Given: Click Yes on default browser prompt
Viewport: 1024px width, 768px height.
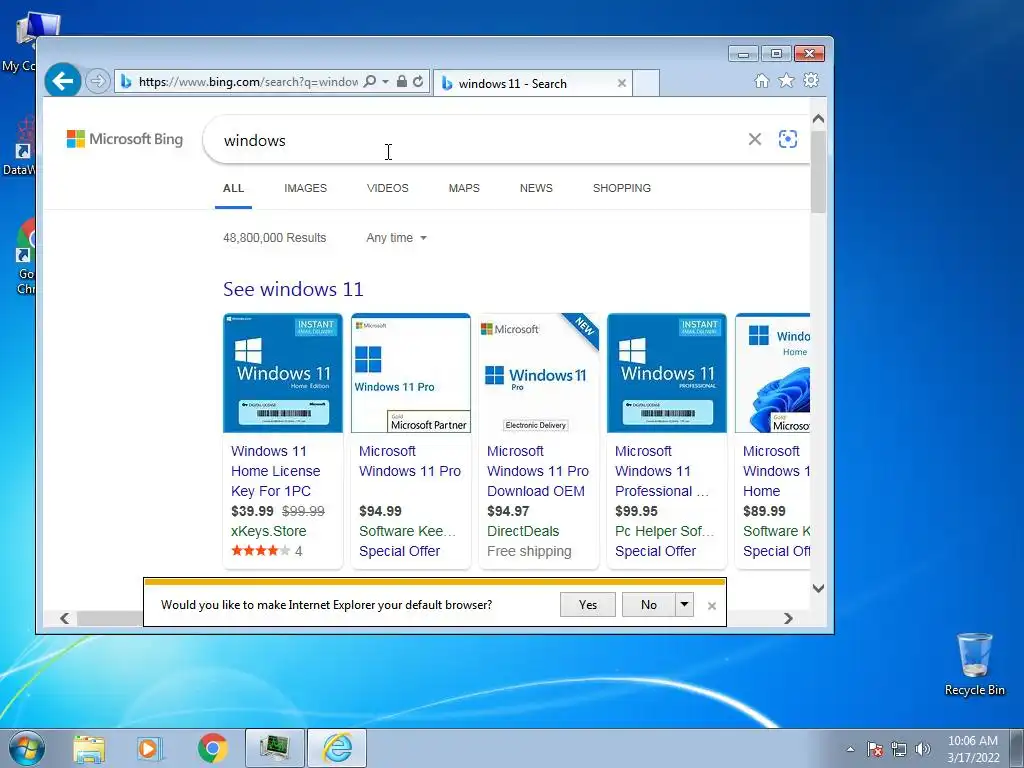Looking at the screenshot, I should [x=588, y=605].
